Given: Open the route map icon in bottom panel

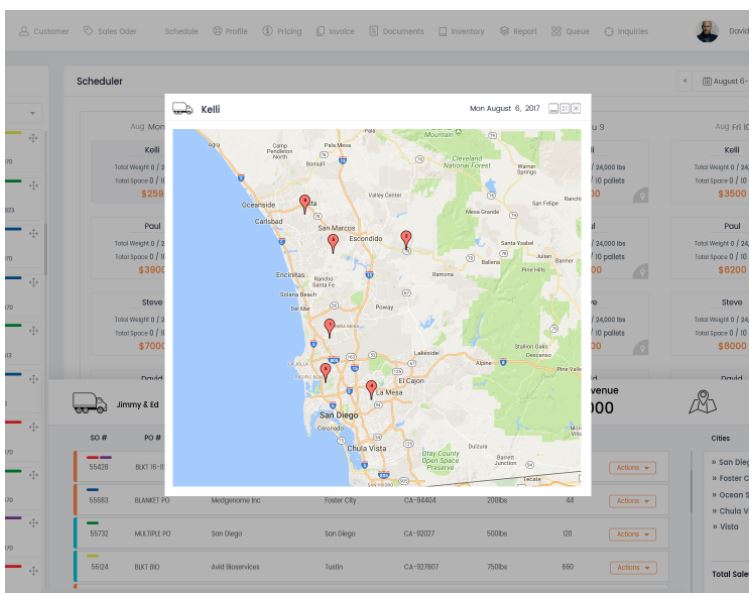Looking at the screenshot, I should pyautogui.click(x=703, y=401).
